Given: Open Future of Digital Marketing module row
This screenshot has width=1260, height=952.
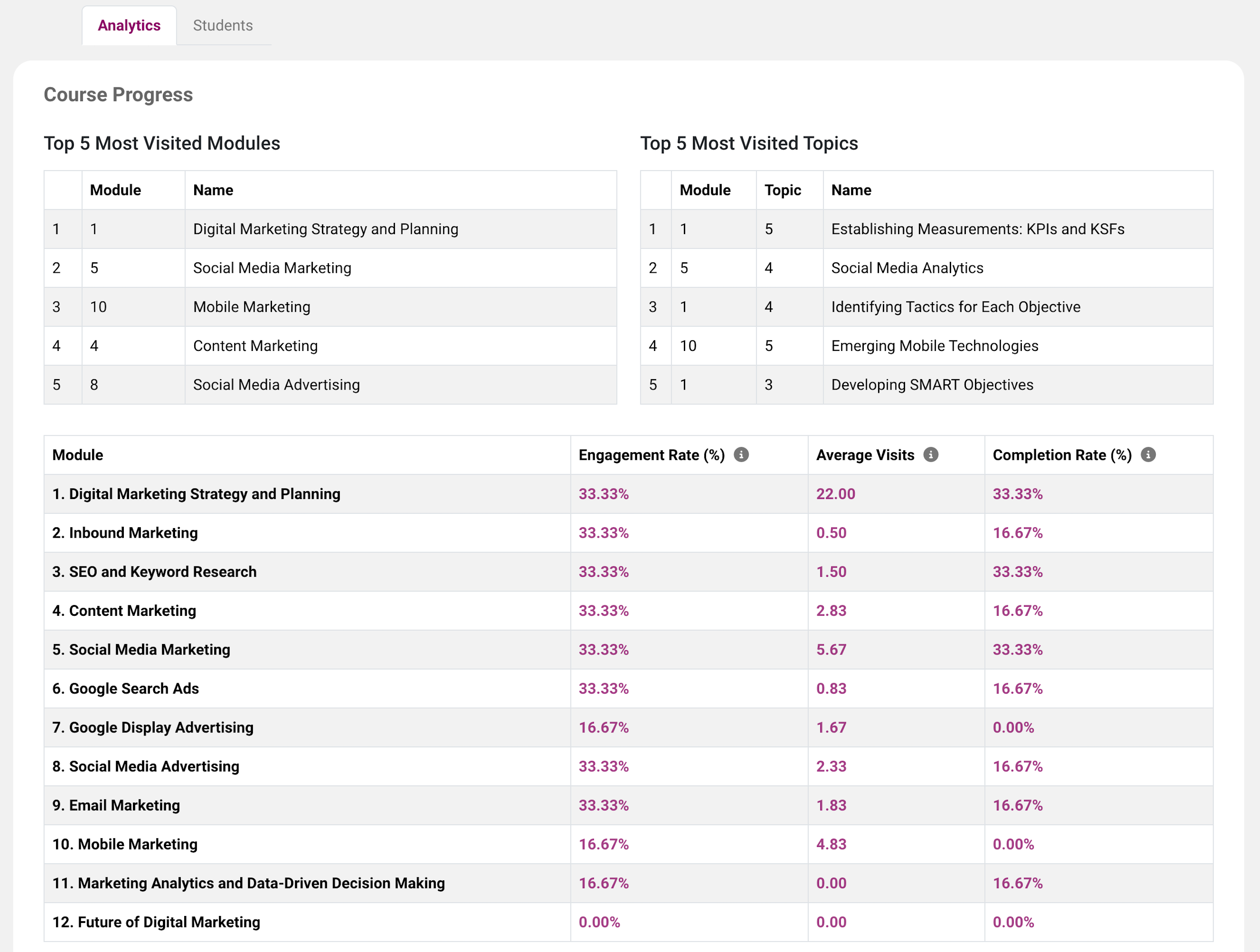Looking at the screenshot, I should pyautogui.click(x=156, y=922).
